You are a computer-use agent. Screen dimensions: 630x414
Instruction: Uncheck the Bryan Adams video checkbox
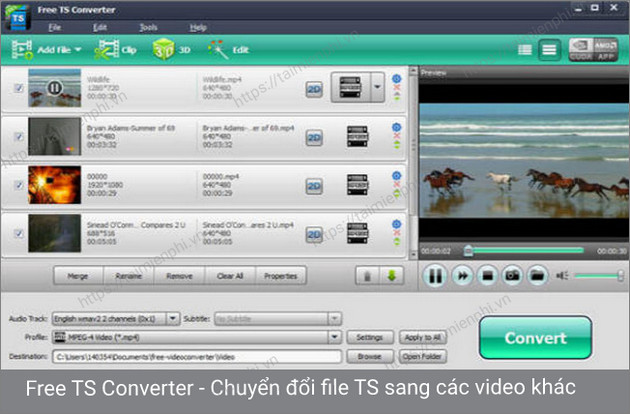[18, 137]
